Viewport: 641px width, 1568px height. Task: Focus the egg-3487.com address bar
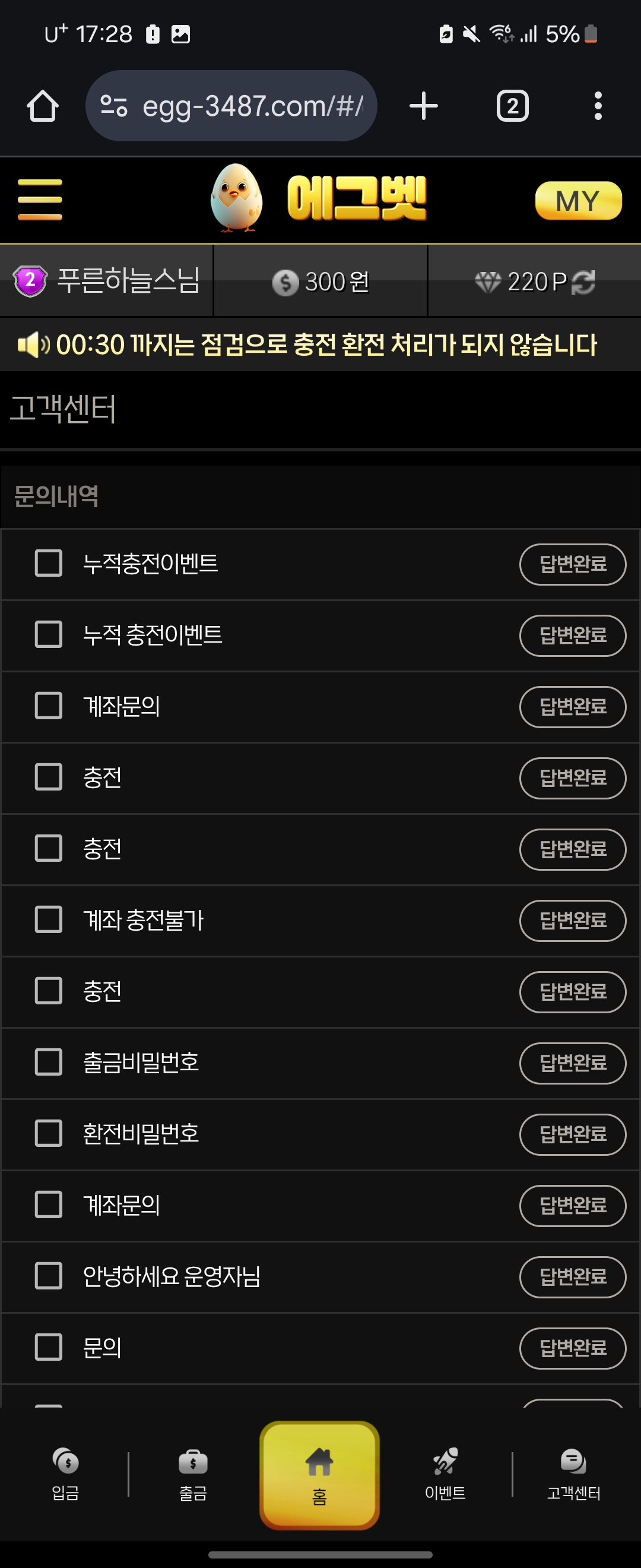(x=231, y=106)
